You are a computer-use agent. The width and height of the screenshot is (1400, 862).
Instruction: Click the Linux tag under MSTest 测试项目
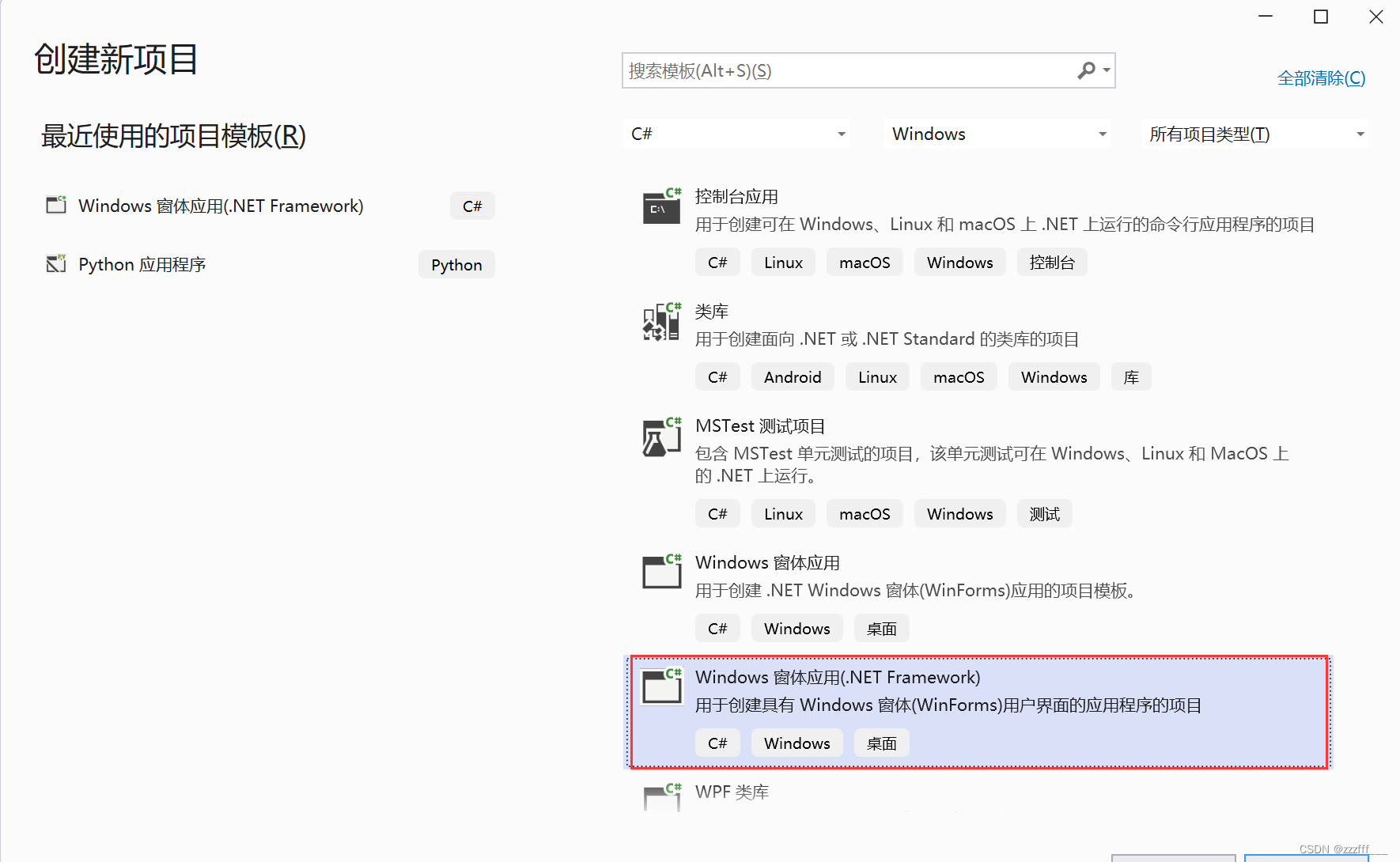pos(783,513)
